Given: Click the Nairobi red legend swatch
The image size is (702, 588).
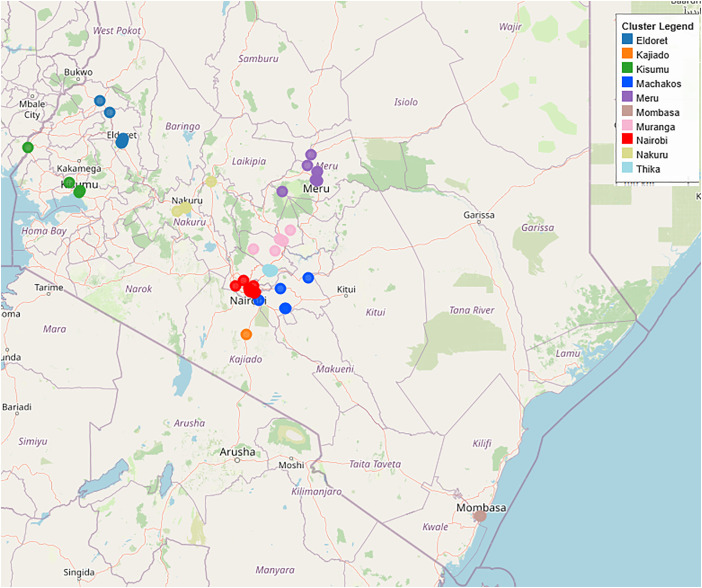Looking at the screenshot, I should 627,139.
